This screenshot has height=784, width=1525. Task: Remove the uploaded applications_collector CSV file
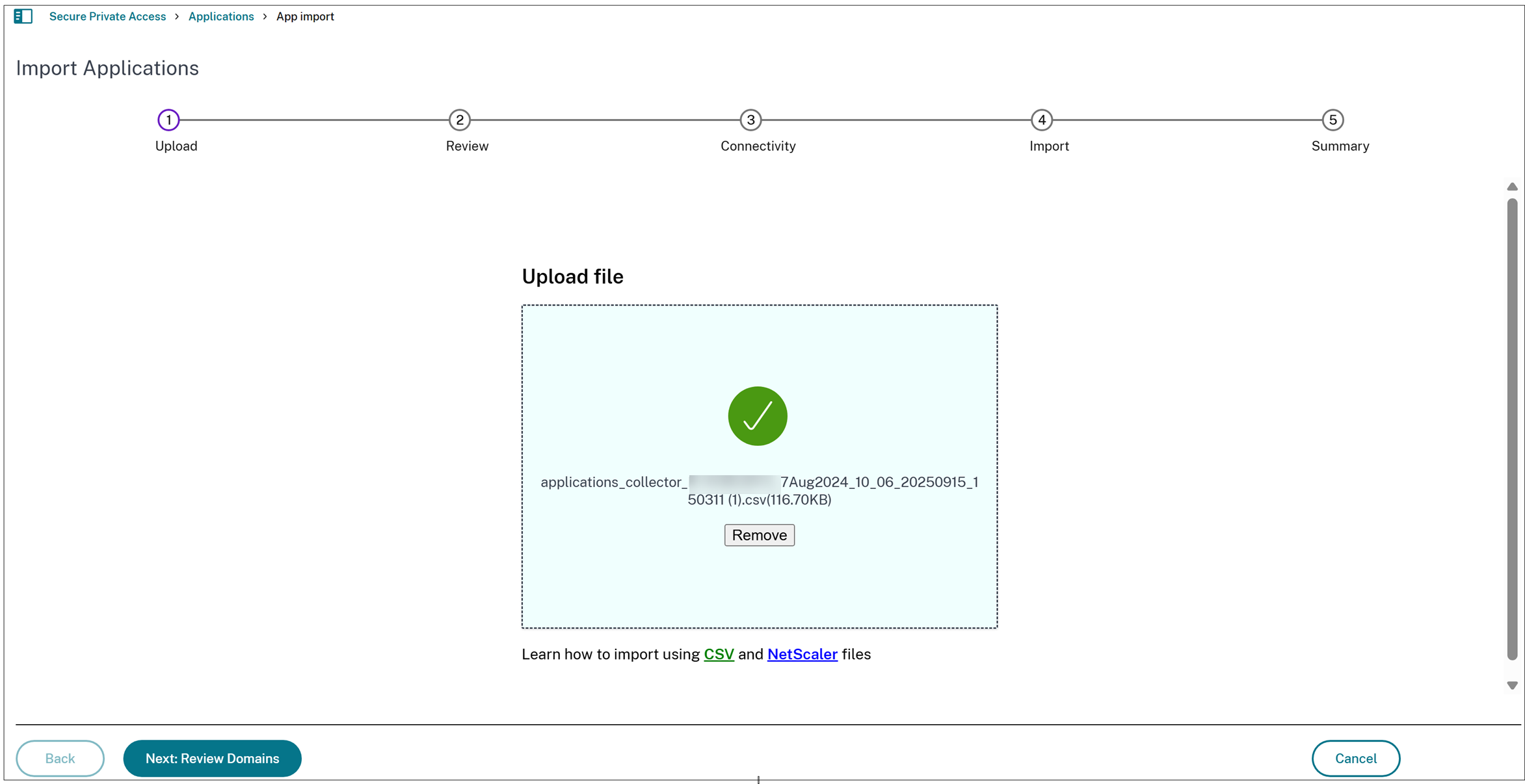759,535
